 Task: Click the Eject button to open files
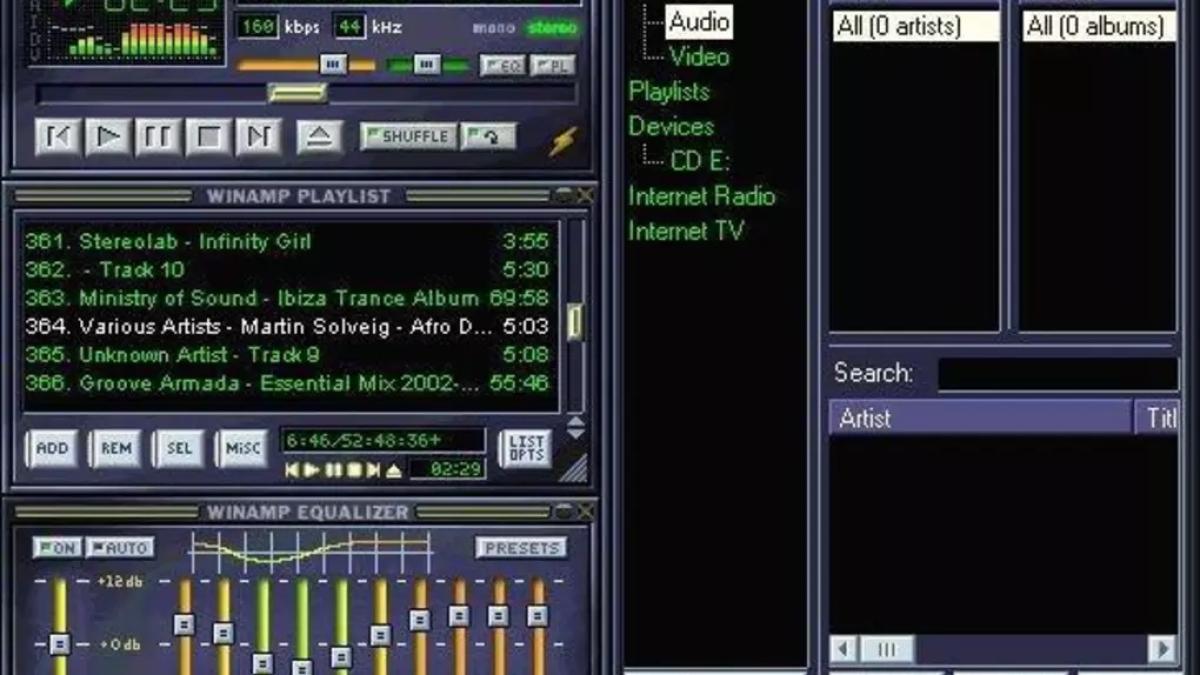point(319,137)
